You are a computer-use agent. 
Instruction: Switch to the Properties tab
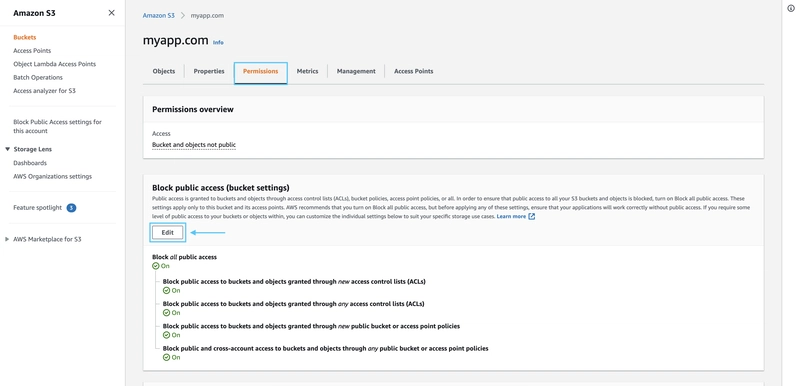coord(209,71)
